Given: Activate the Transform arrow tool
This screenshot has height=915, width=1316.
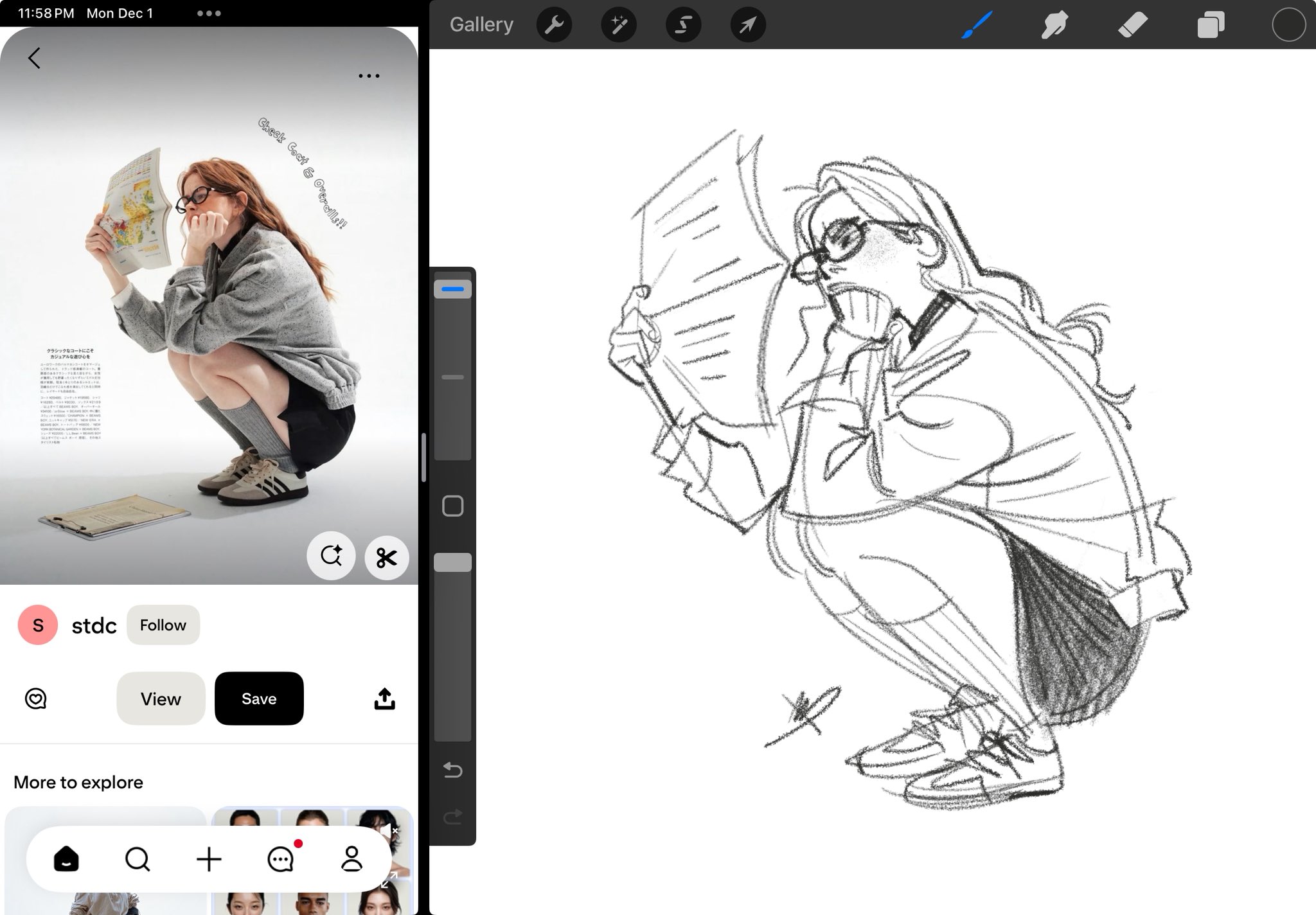Looking at the screenshot, I should pyautogui.click(x=747, y=25).
